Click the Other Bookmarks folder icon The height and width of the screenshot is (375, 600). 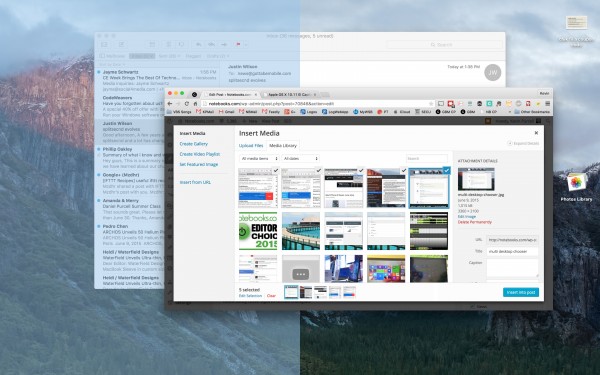click(x=517, y=112)
